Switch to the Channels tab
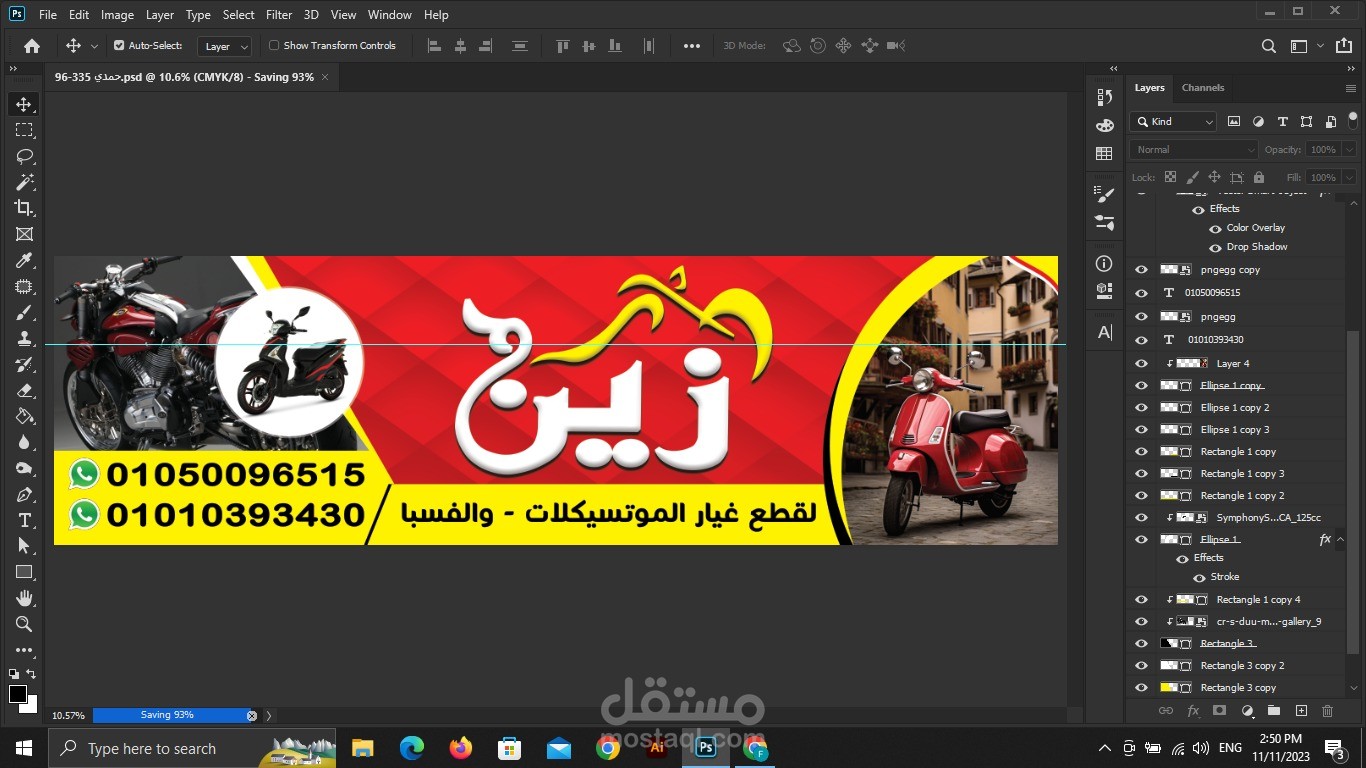The width and height of the screenshot is (1366, 768). (1203, 88)
